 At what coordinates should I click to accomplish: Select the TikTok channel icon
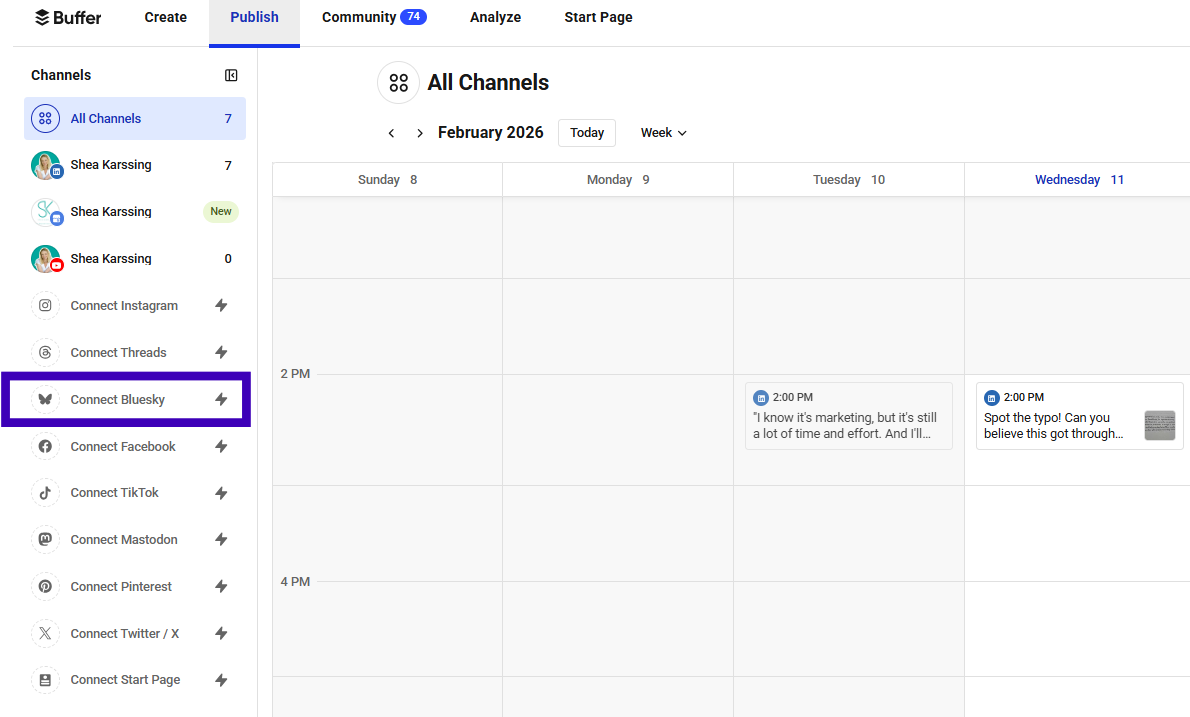click(x=45, y=492)
